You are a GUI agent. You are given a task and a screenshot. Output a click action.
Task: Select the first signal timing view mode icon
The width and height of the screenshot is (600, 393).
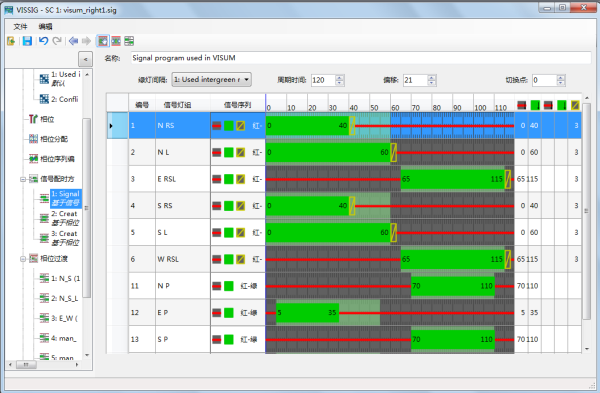point(103,41)
